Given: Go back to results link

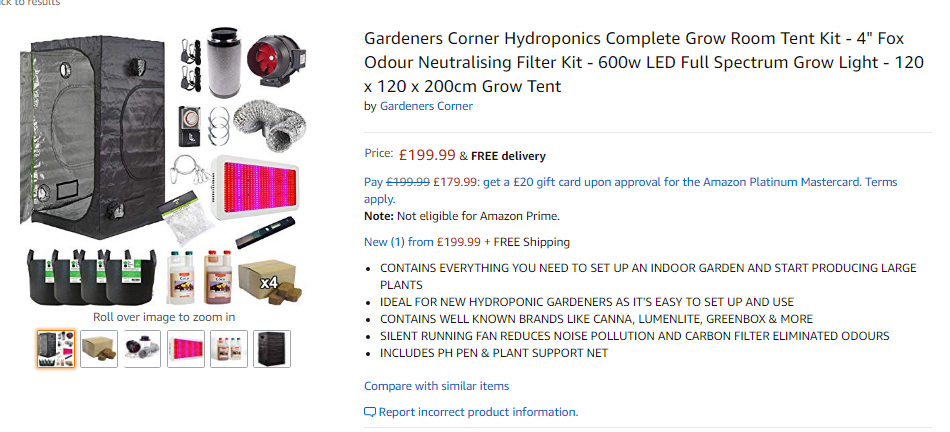Looking at the screenshot, I should [x=30, y=2].
